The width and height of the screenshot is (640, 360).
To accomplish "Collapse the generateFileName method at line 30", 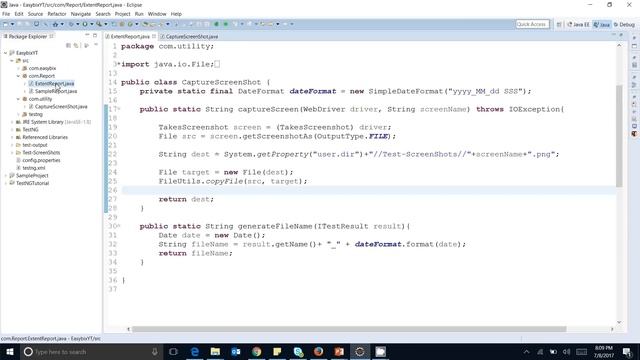I will click(119, 226).
